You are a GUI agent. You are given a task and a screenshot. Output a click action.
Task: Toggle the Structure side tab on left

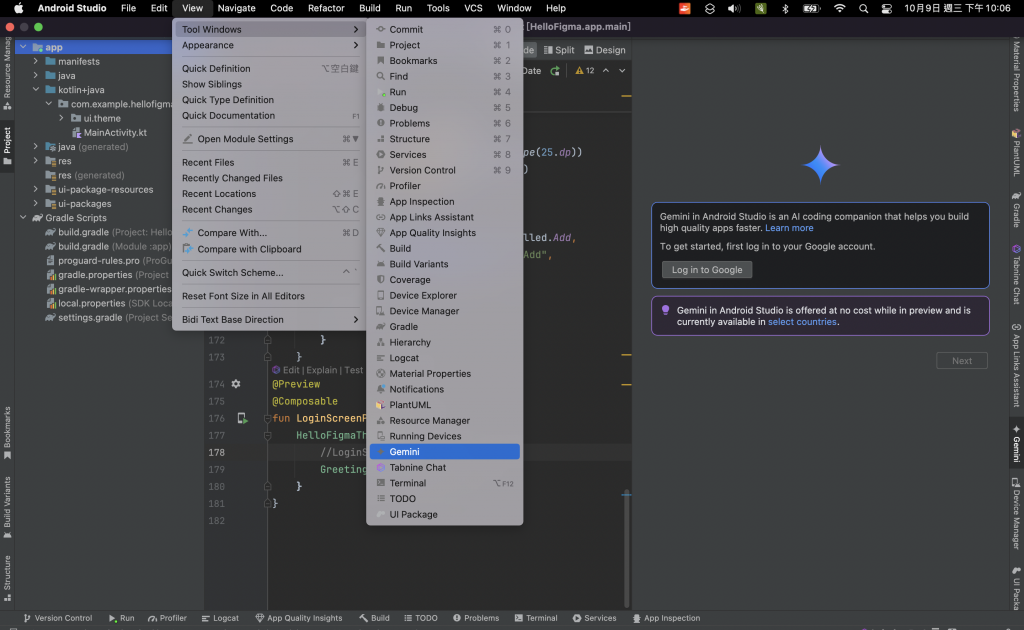coord(7,578)
